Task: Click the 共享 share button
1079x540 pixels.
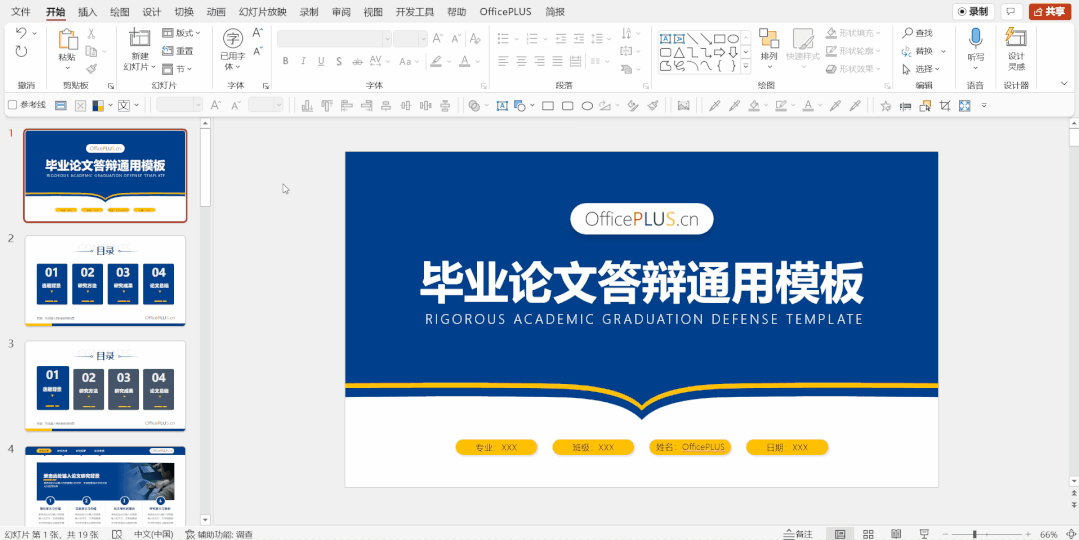Action: click(1050, 12)
